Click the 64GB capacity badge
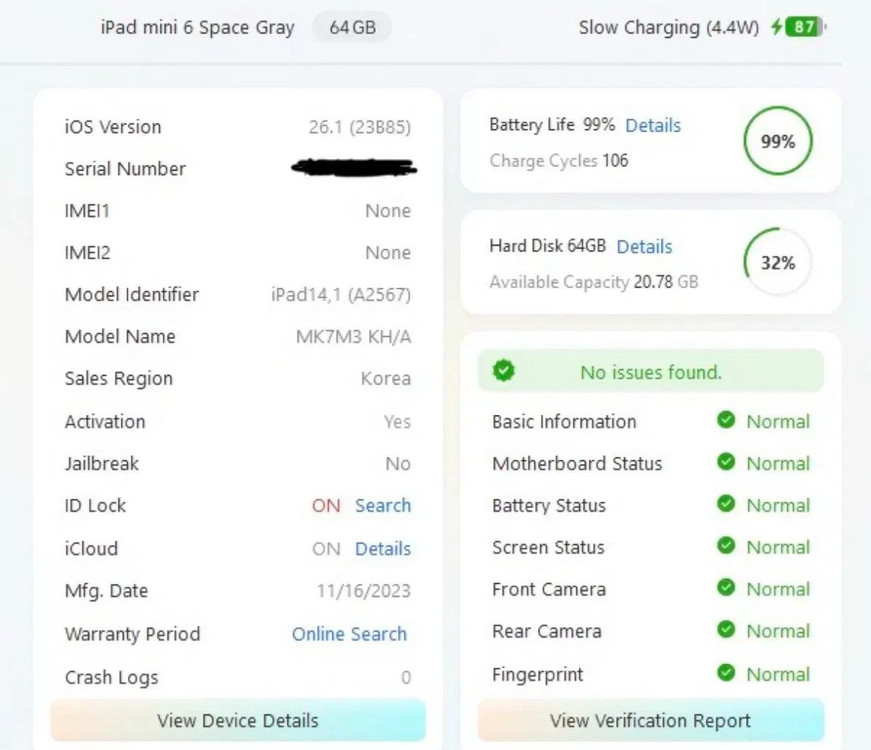This screenshot has height=750, width=871. [x=351, y=27]
